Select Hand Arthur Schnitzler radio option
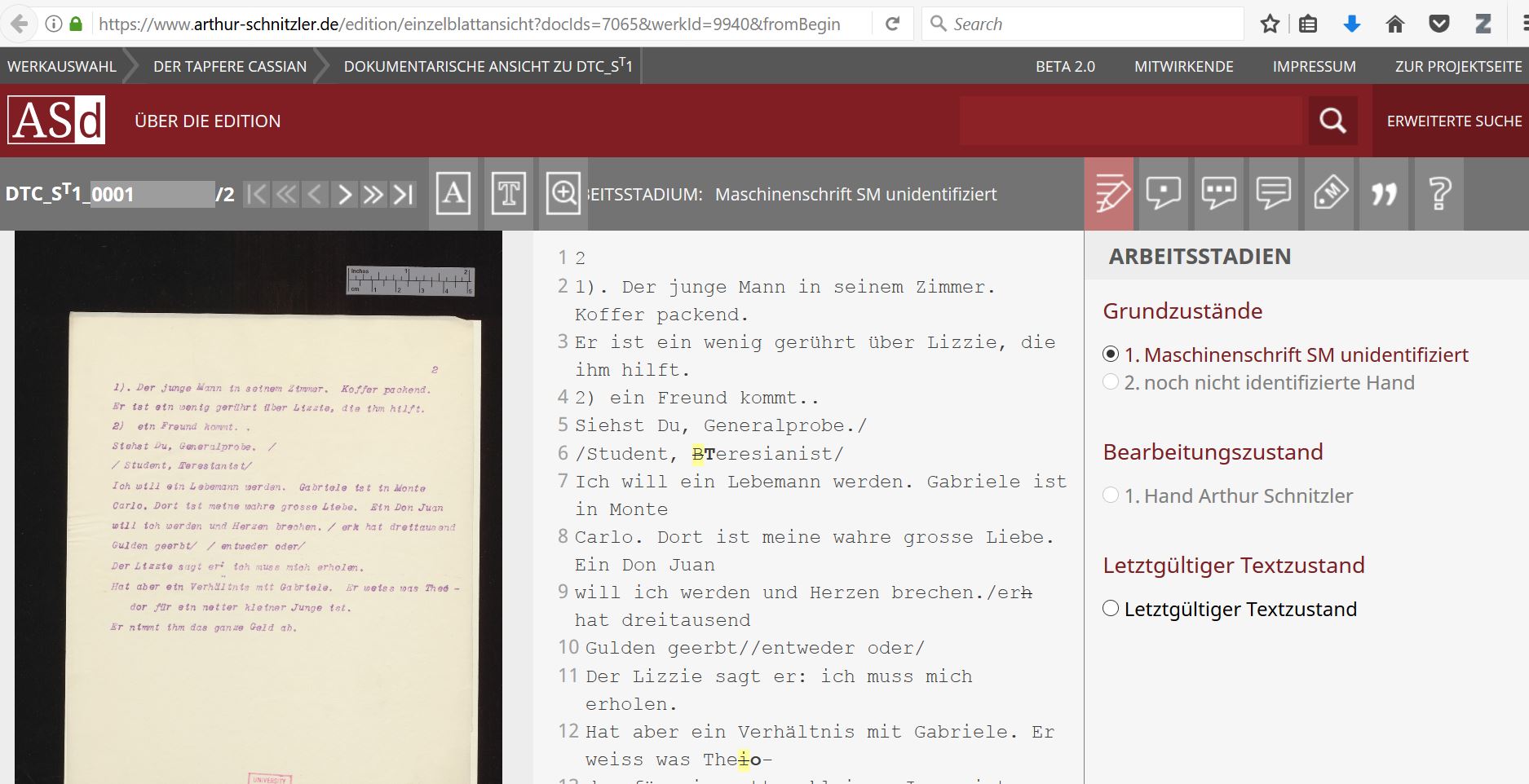1529x784 pixels. (x=1111, y=496)
